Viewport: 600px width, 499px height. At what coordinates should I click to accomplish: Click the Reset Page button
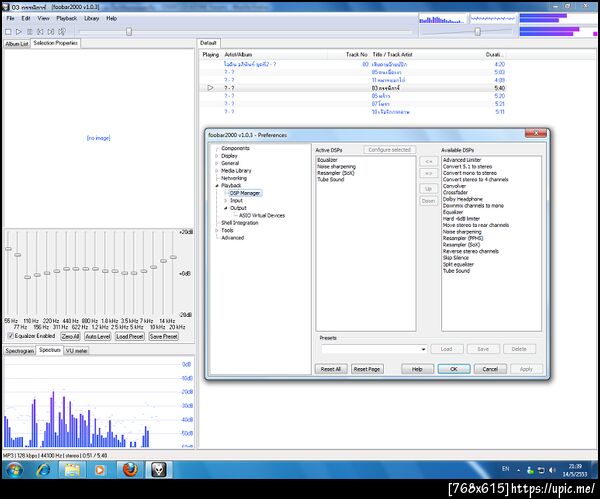[367, 369]
